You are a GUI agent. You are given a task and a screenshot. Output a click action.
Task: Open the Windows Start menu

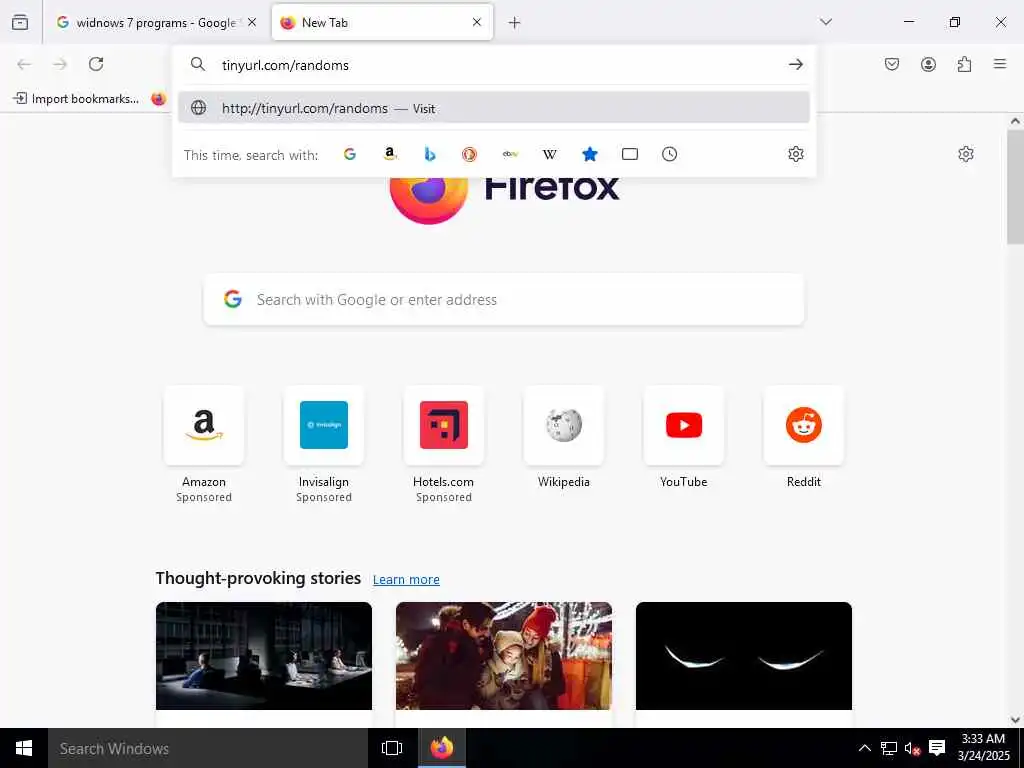point(24,748)
